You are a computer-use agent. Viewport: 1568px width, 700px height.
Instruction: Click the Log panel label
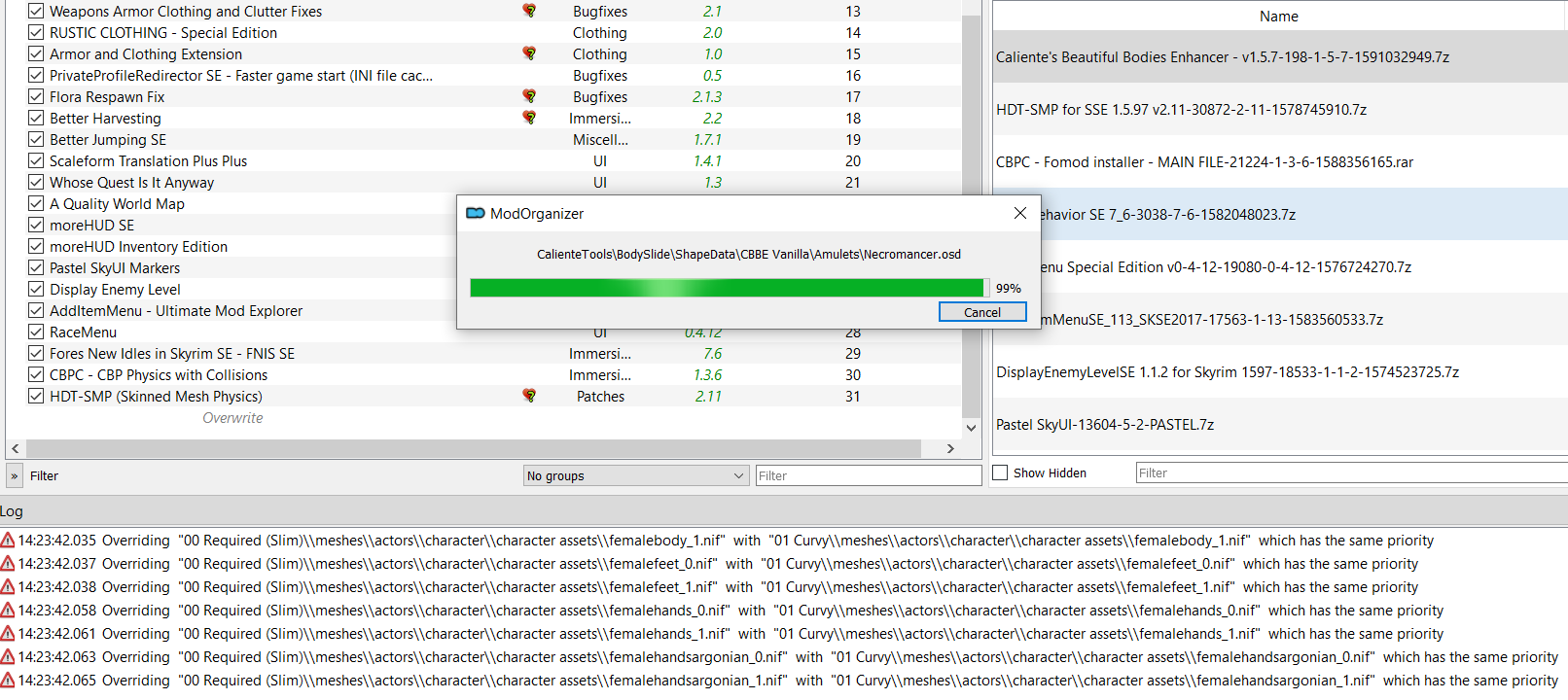coord(12,511)
